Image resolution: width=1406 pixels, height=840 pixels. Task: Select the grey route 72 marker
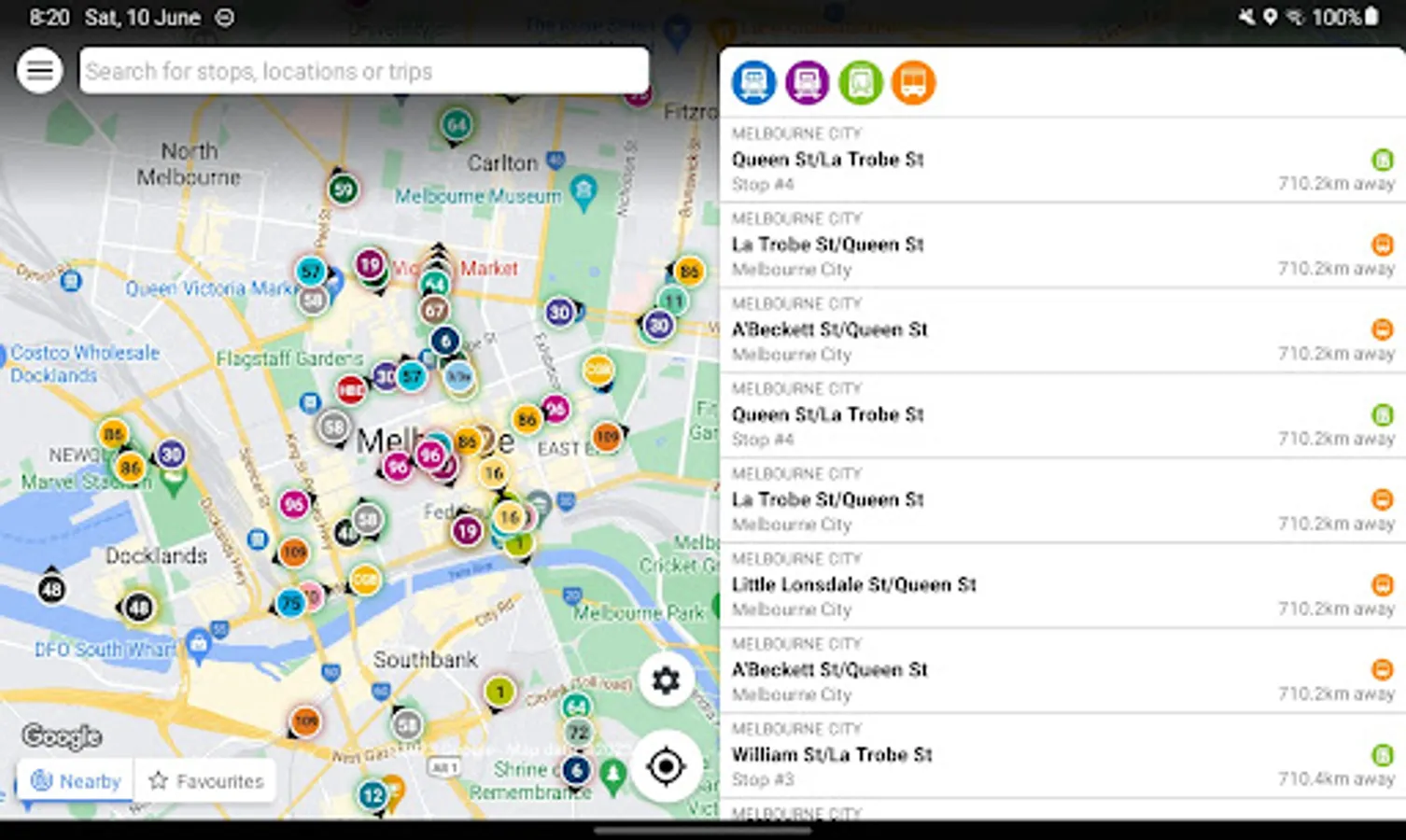(579, 733)
